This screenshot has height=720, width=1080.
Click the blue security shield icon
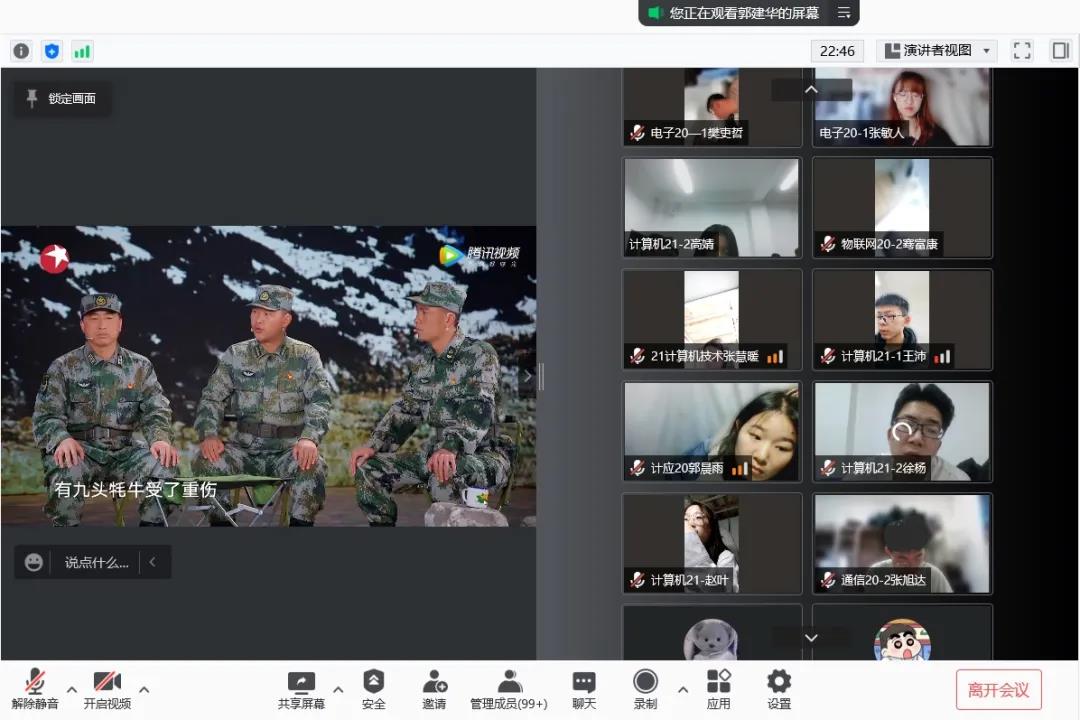click(x=51, y=51)
